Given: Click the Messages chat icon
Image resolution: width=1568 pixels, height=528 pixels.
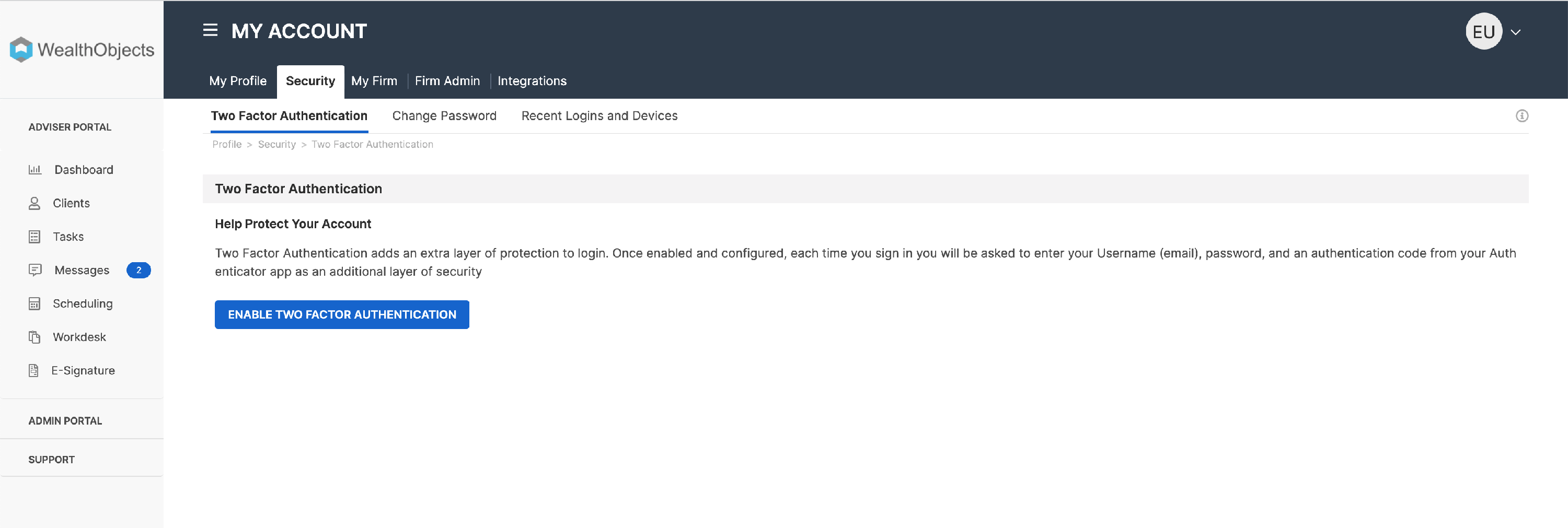Looking at the screenshot, I should point(36,270).
